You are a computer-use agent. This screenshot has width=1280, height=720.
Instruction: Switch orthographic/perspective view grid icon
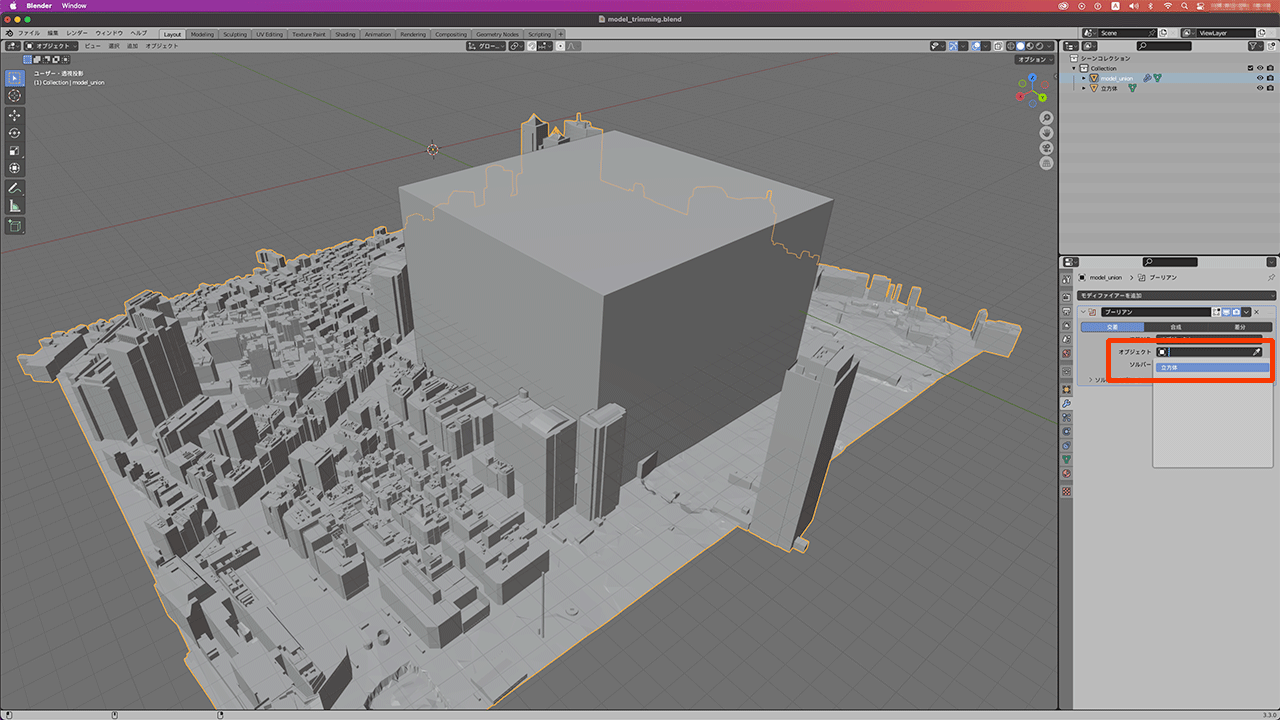point(1046,162)
